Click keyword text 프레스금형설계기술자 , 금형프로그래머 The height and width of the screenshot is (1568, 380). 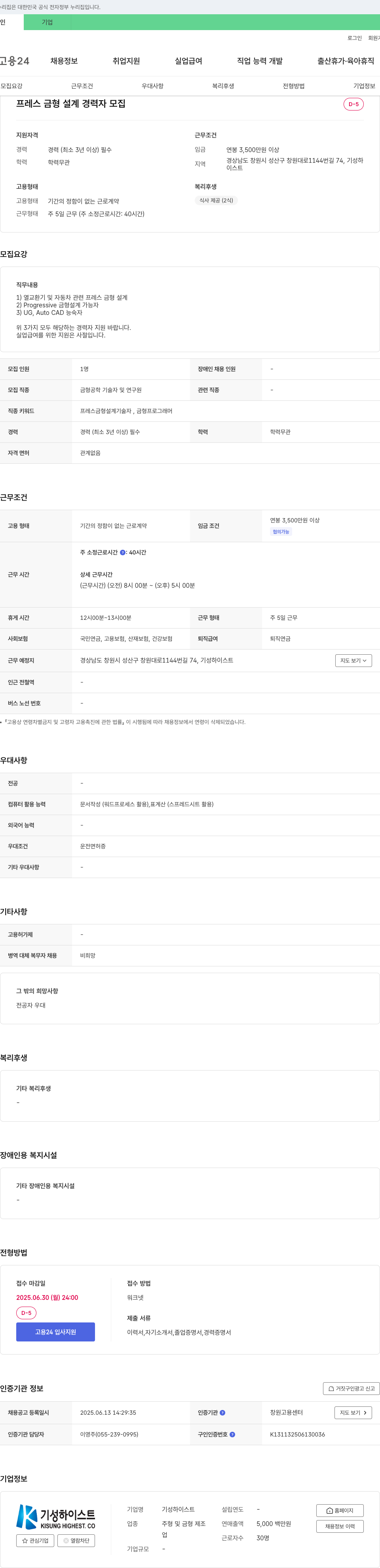(x=126, y=411)
